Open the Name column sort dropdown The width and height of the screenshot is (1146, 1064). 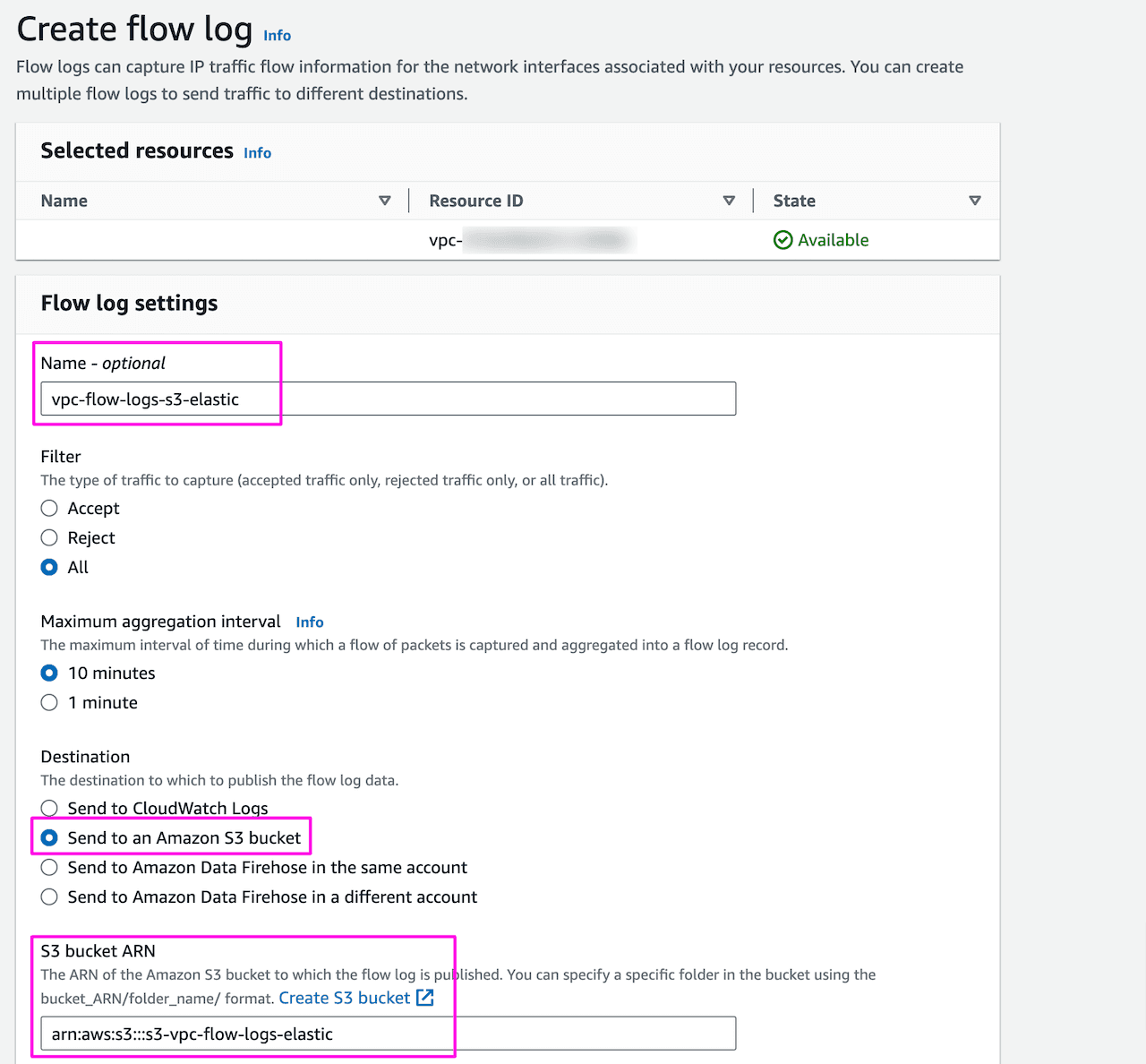point(385,200)
